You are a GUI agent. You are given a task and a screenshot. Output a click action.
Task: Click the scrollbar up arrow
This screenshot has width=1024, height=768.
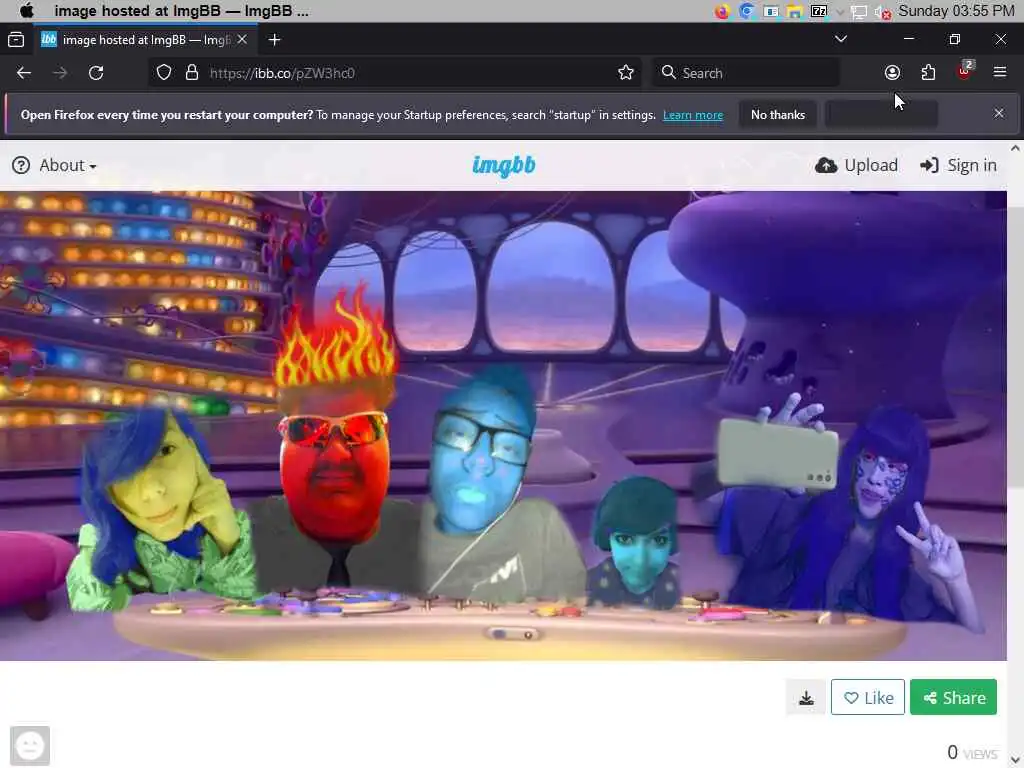tap(1016, 148)
